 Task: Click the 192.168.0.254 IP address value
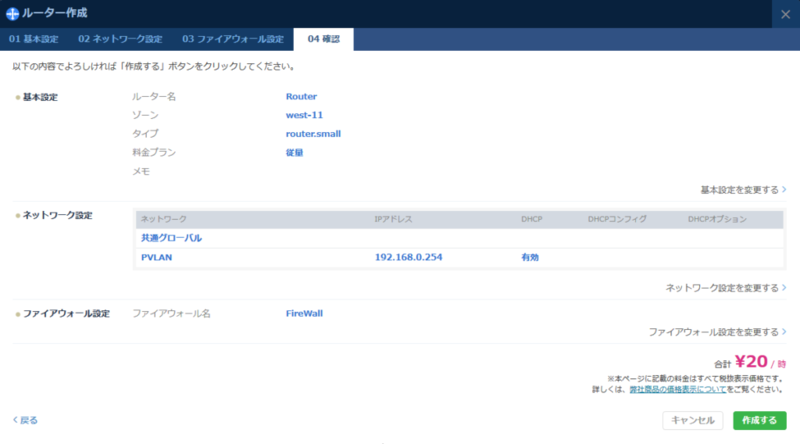click(408, 257)
